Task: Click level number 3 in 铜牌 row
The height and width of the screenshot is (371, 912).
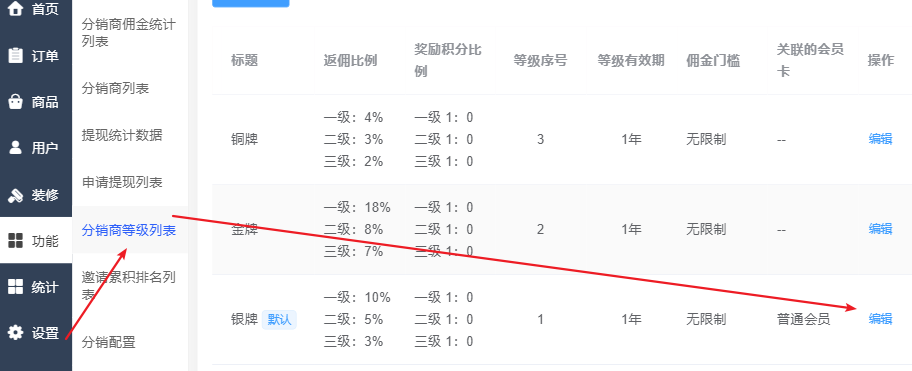Action: pyautogui.click(x=540, y=140)
